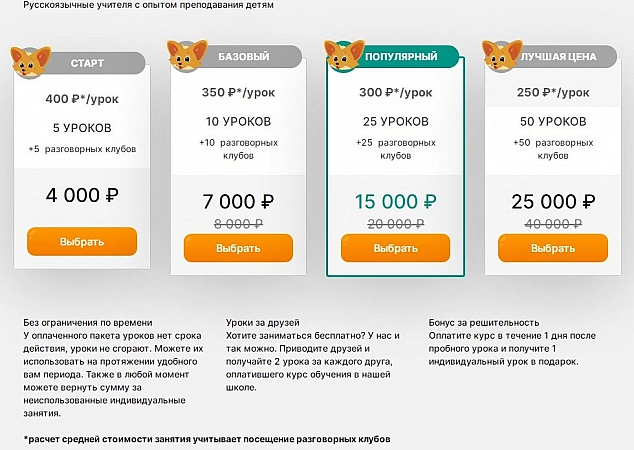Select the ЛУЧШАЯ ЦЕНА plan header

[558, 57]
